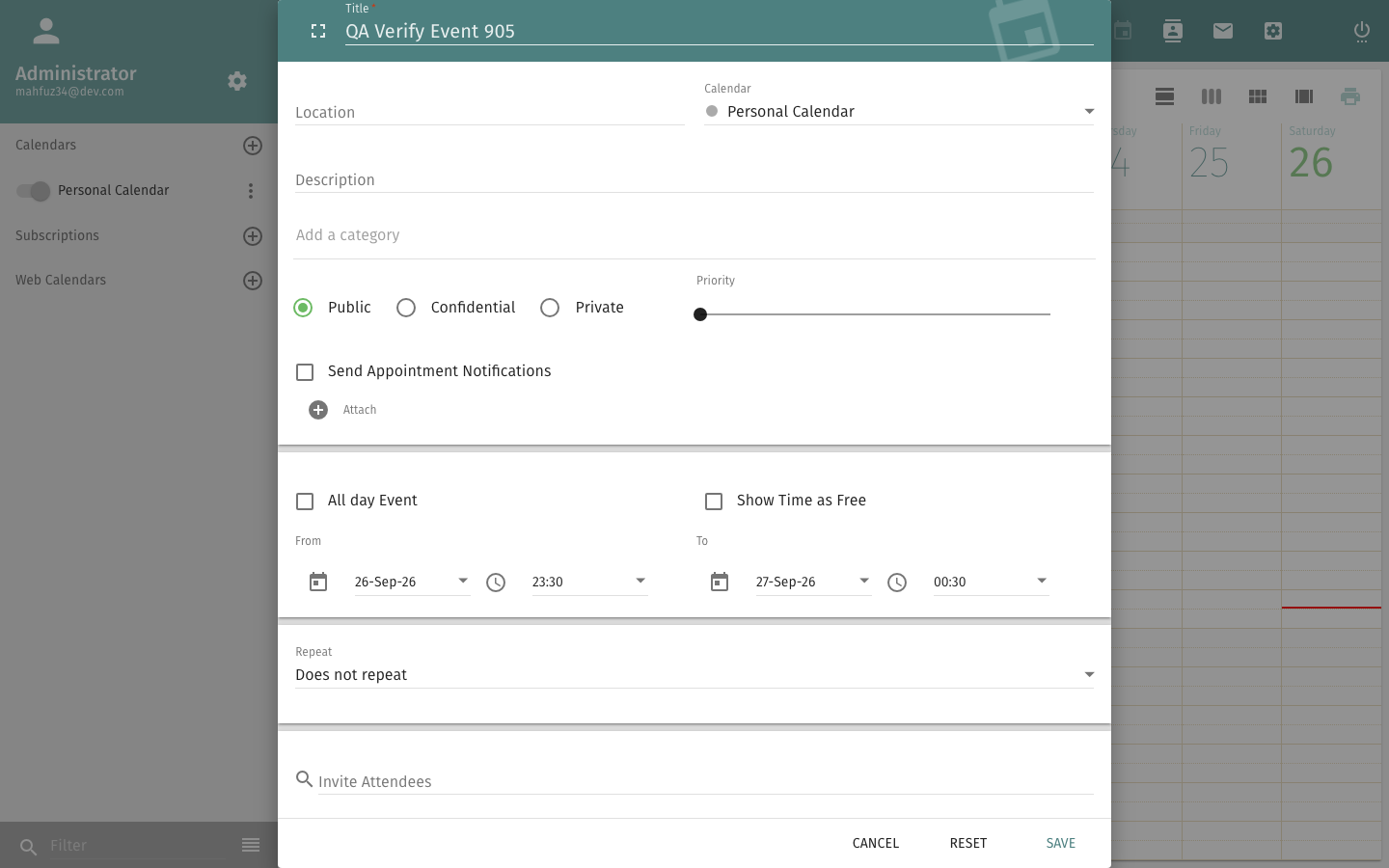Open From time clock icon
The width and height of the screenshot is (1389, 868).
pos(496,582)
